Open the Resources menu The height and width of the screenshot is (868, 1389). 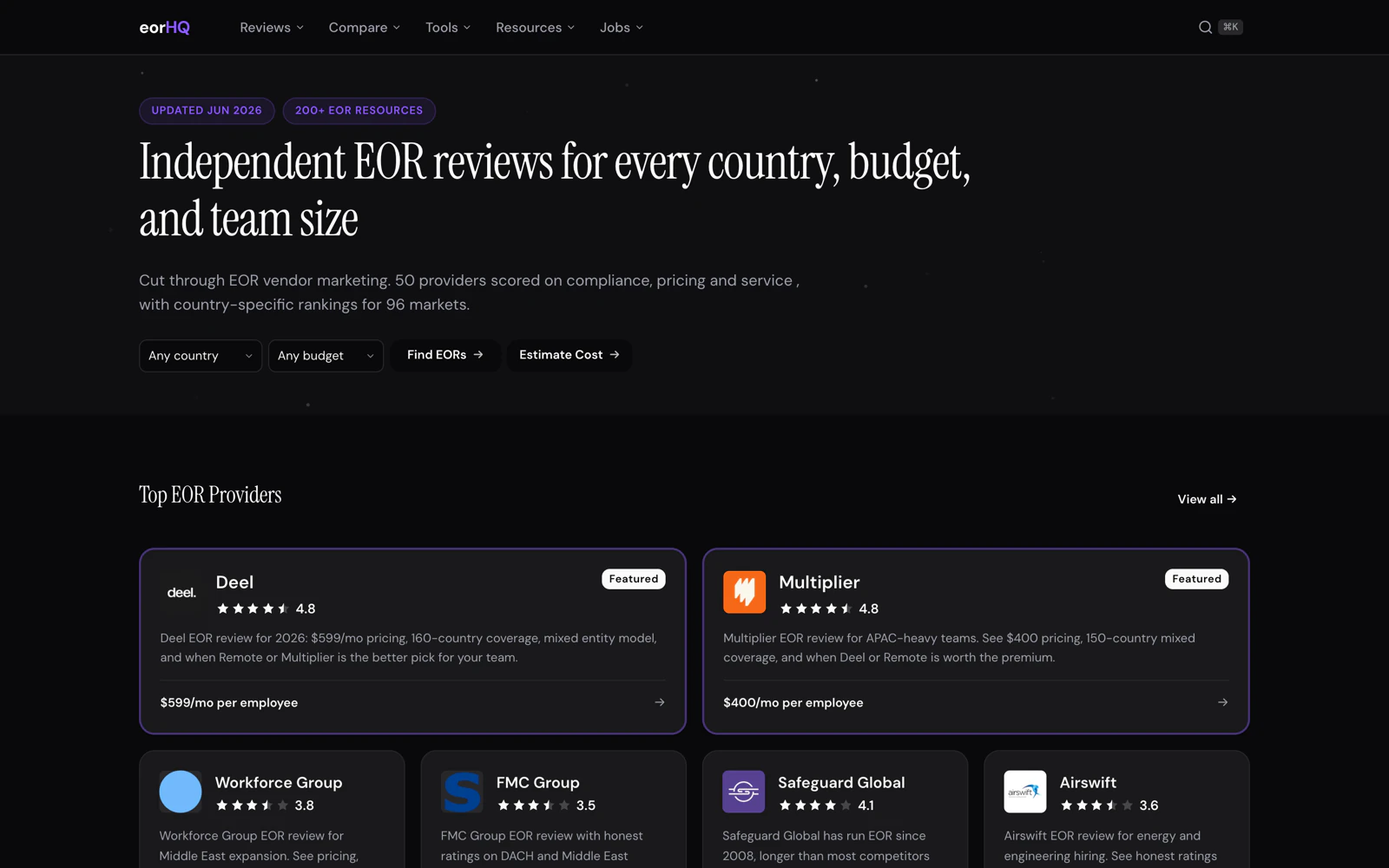pos(536,28)
